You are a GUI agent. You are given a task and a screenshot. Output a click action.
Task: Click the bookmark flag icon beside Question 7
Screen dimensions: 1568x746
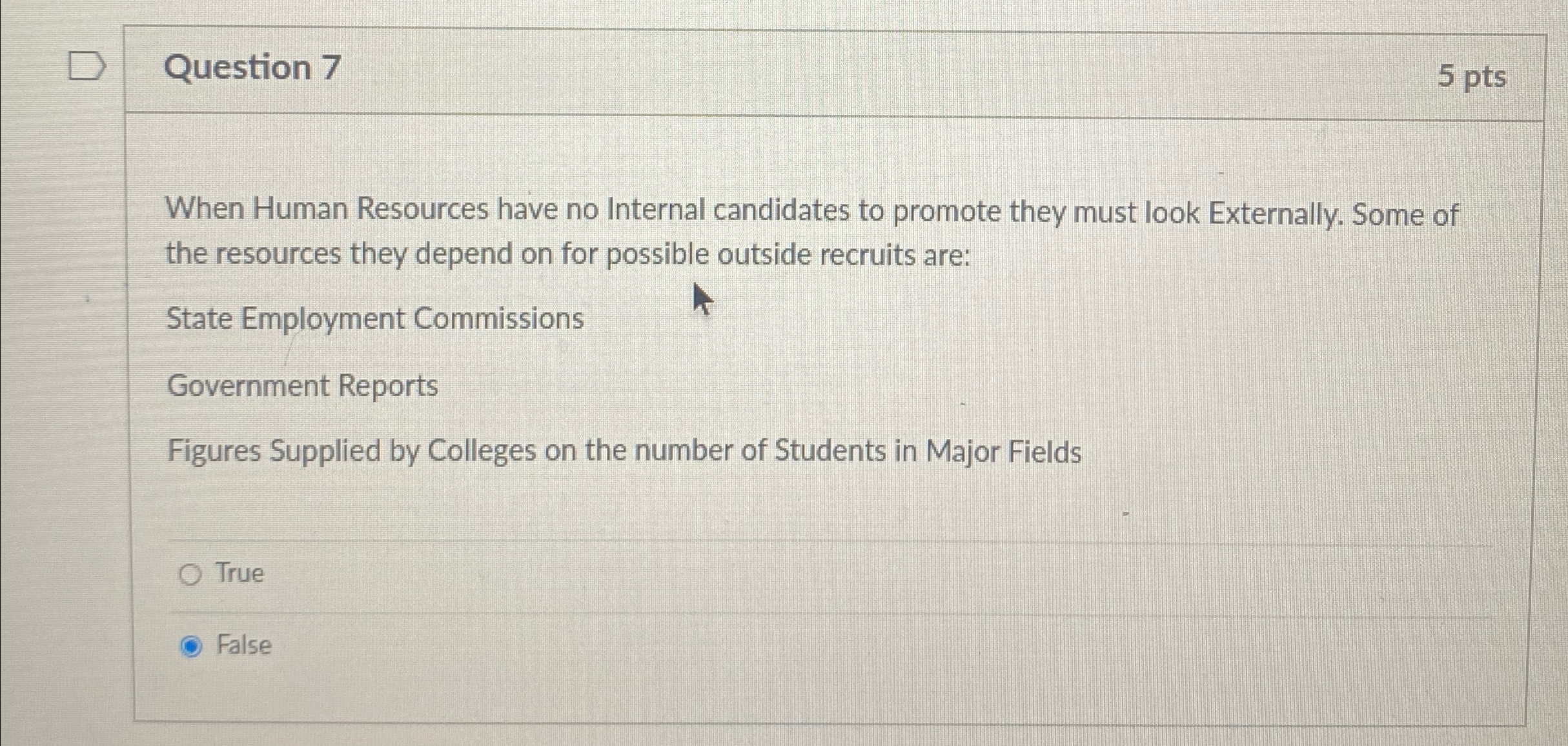87,65
